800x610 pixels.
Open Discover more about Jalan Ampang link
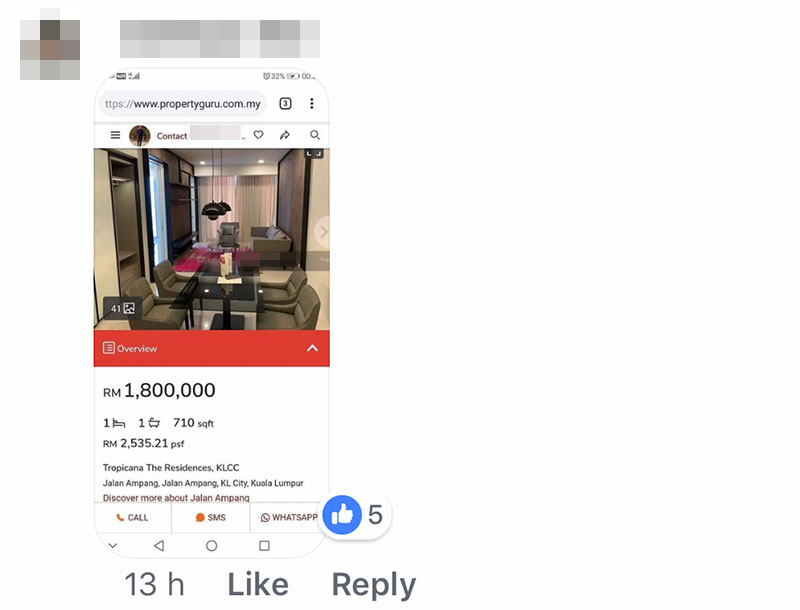tap(176, 498)
